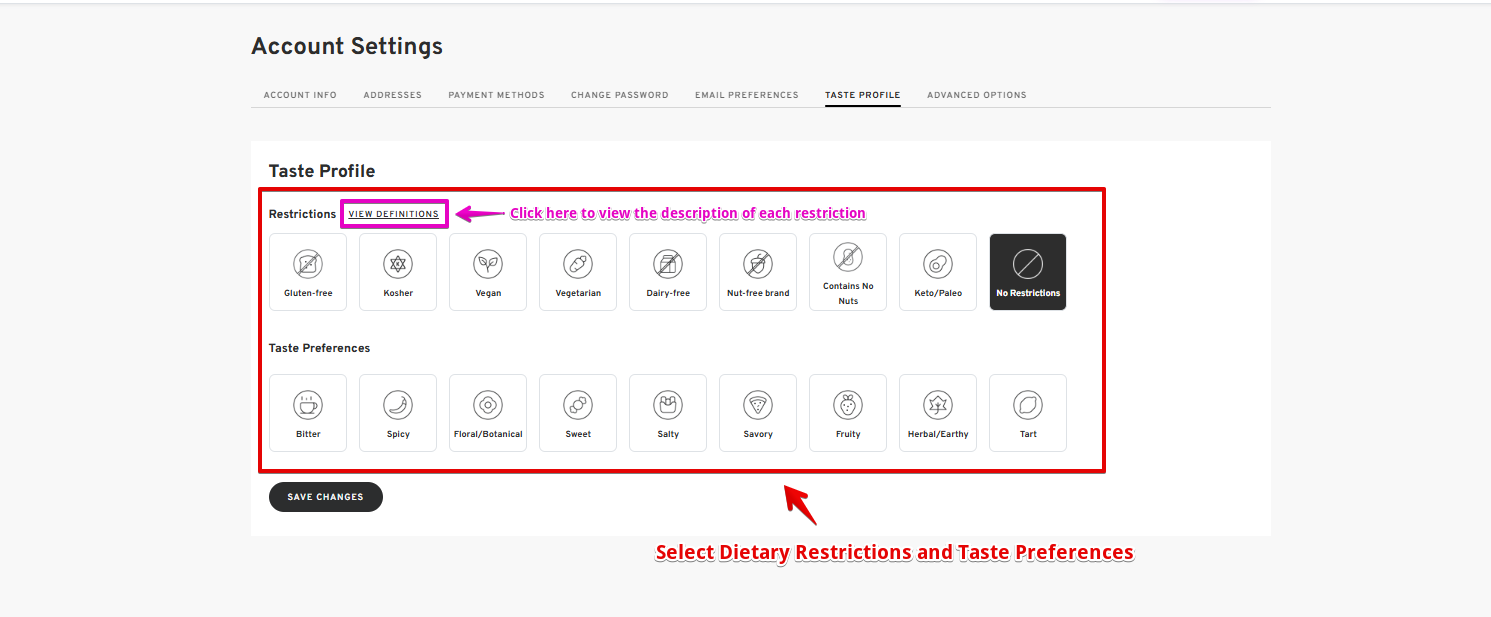Switch to the Payment Methods tab

(496, 95)
